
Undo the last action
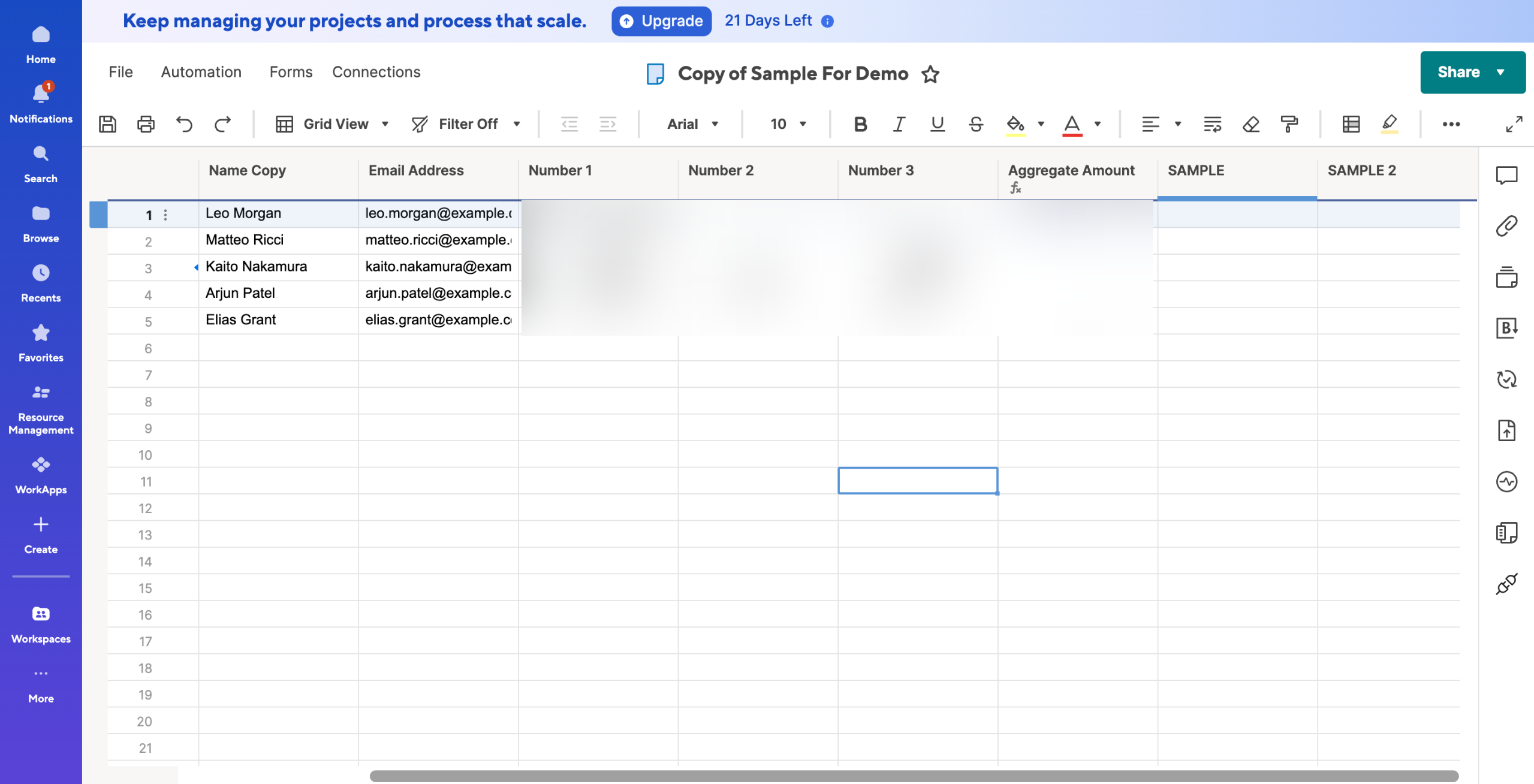click(184, 124)
